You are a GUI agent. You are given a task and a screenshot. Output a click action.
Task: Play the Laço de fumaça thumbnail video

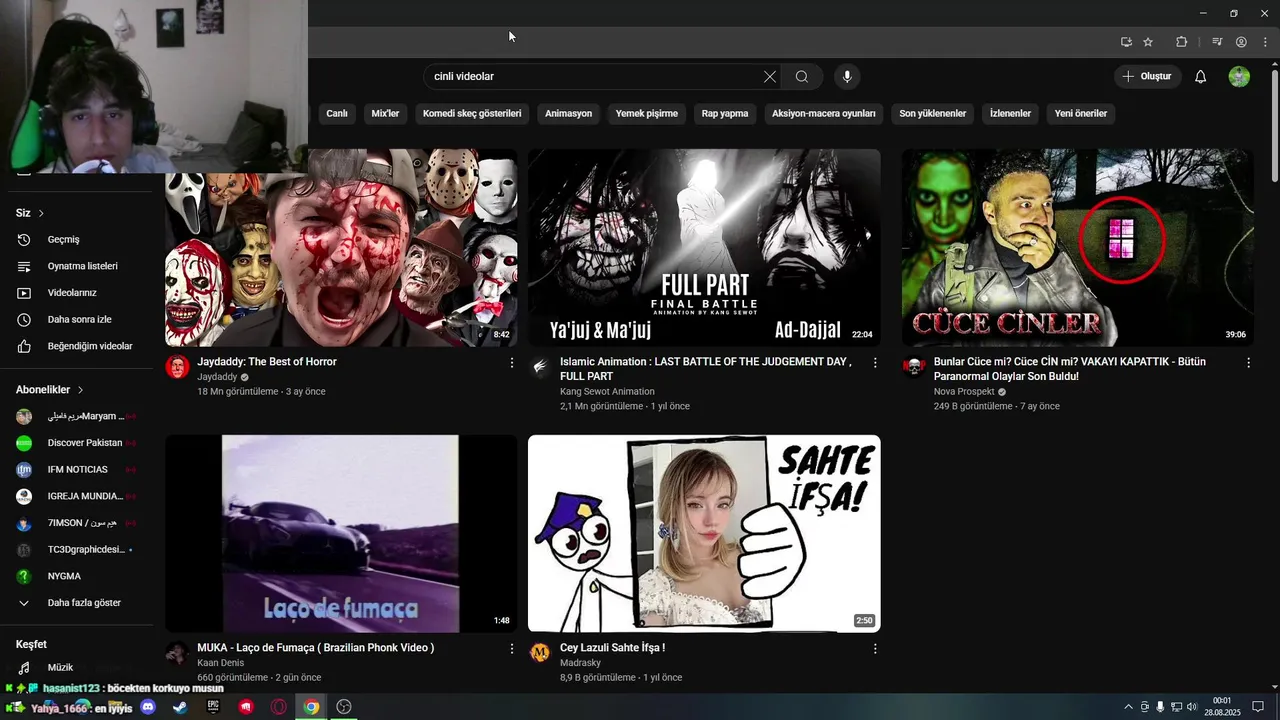pyautogui.click(x=341, y=534)
